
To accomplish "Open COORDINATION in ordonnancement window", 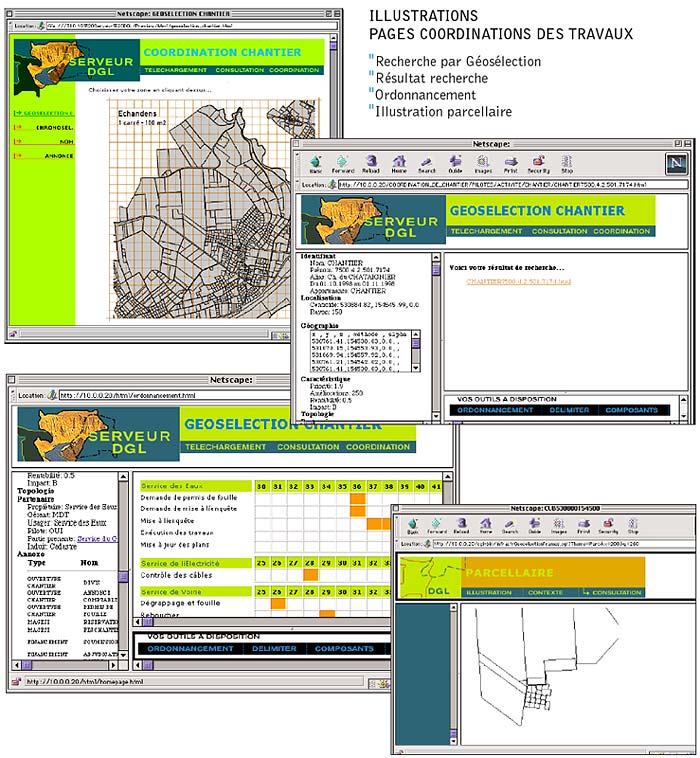I will tap(378, 447).
